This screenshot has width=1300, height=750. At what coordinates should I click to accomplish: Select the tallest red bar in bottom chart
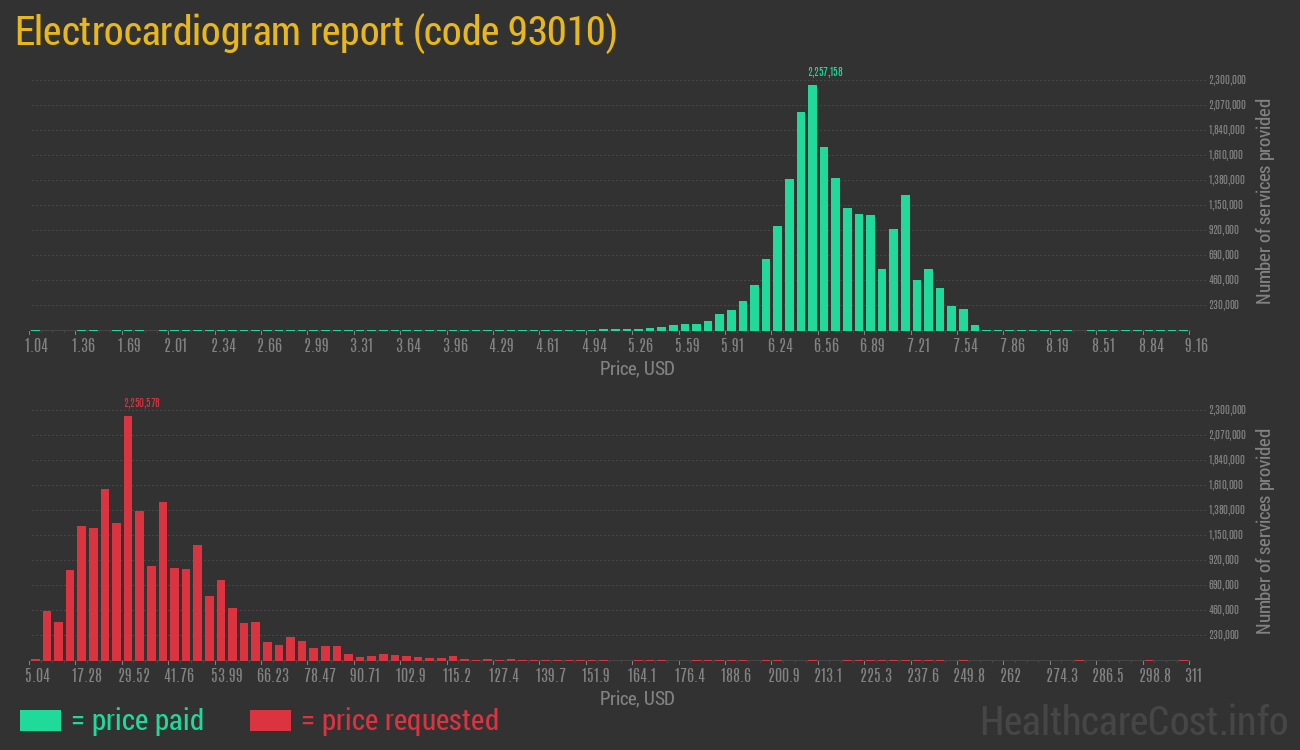128,538
